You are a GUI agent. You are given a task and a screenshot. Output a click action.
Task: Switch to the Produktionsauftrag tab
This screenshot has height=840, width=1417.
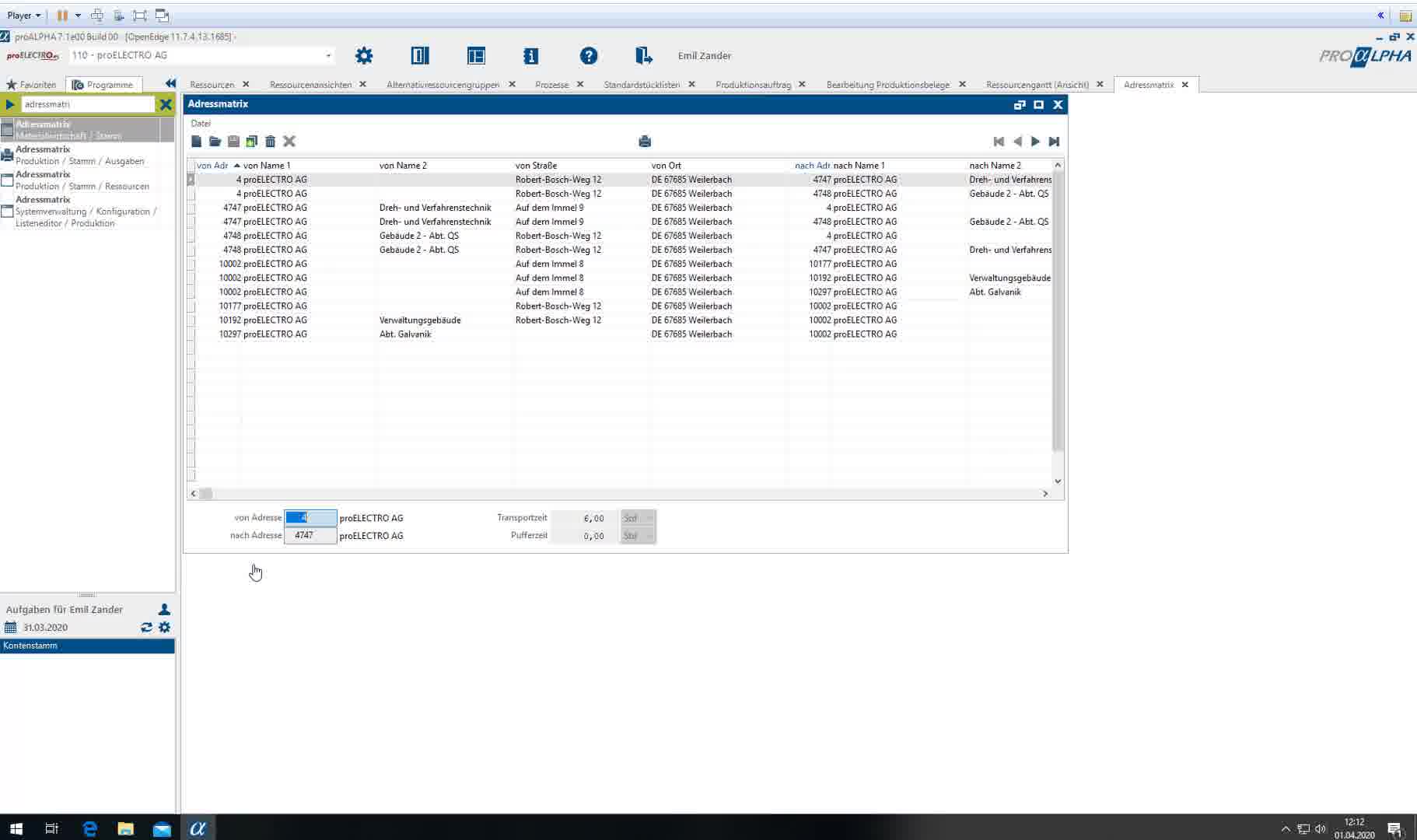pyautogui.click(x=753, y=84)
